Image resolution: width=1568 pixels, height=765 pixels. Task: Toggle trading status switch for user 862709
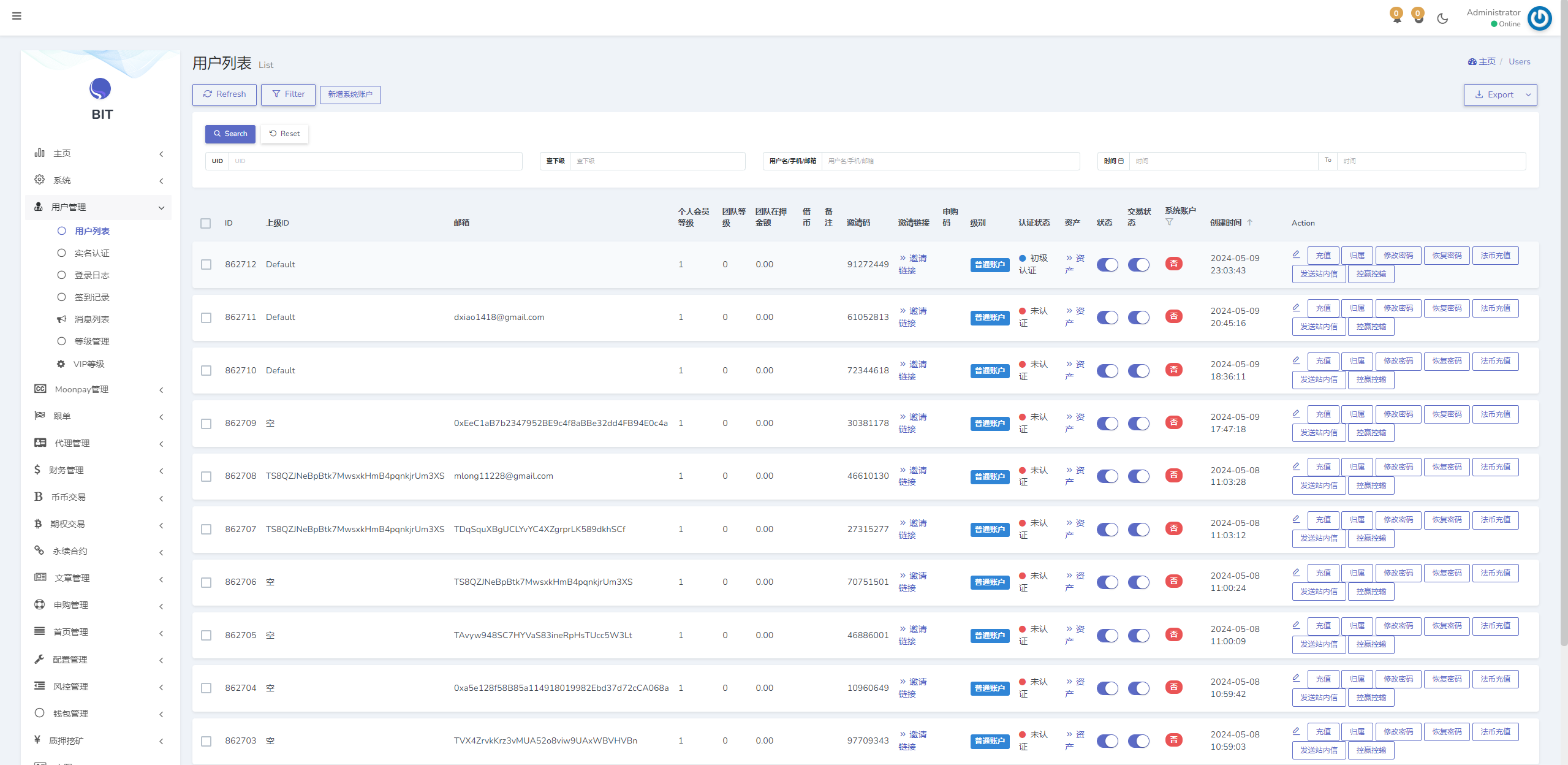pyautogui.click(x=1138, y=424)
